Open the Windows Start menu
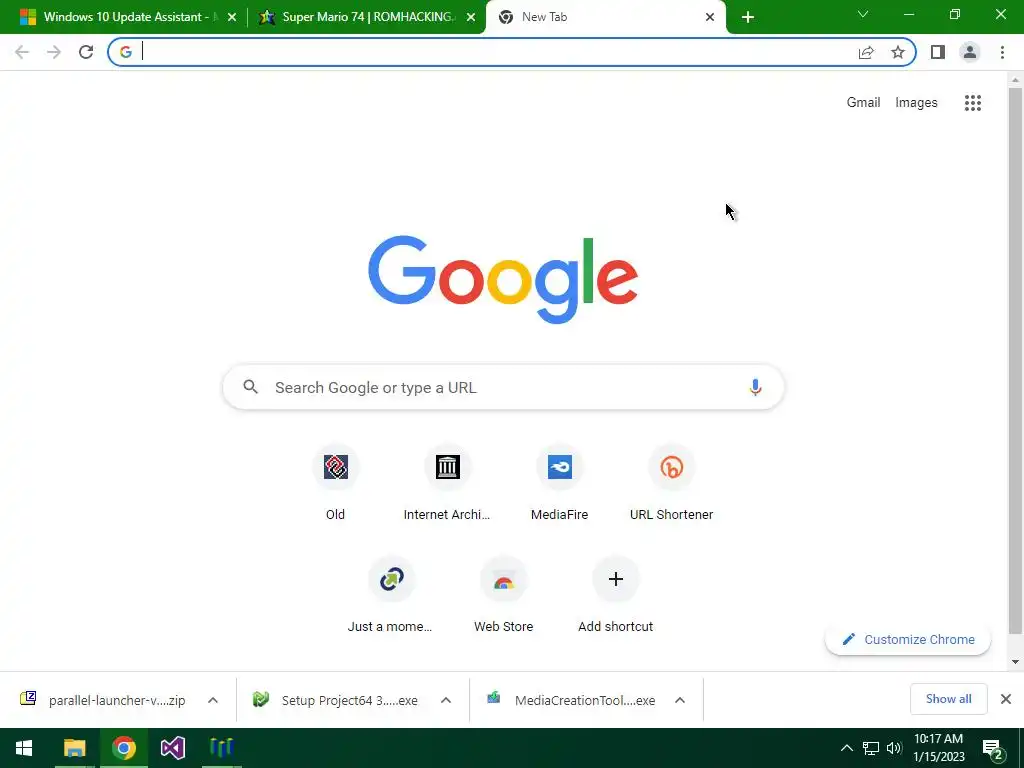Image resolution: width=1024 pixels, height=768 pixels. coord(24,748)
